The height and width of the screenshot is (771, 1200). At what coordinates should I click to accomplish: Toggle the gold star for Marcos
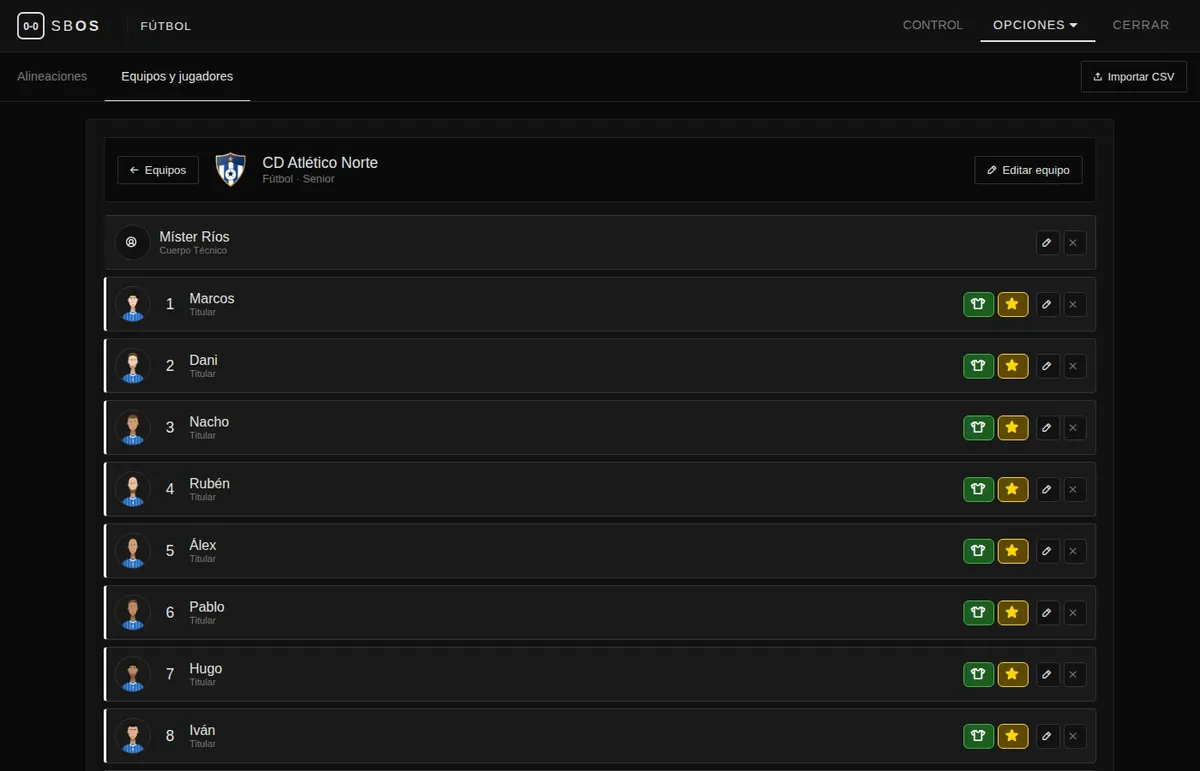tap(1012, 305)
